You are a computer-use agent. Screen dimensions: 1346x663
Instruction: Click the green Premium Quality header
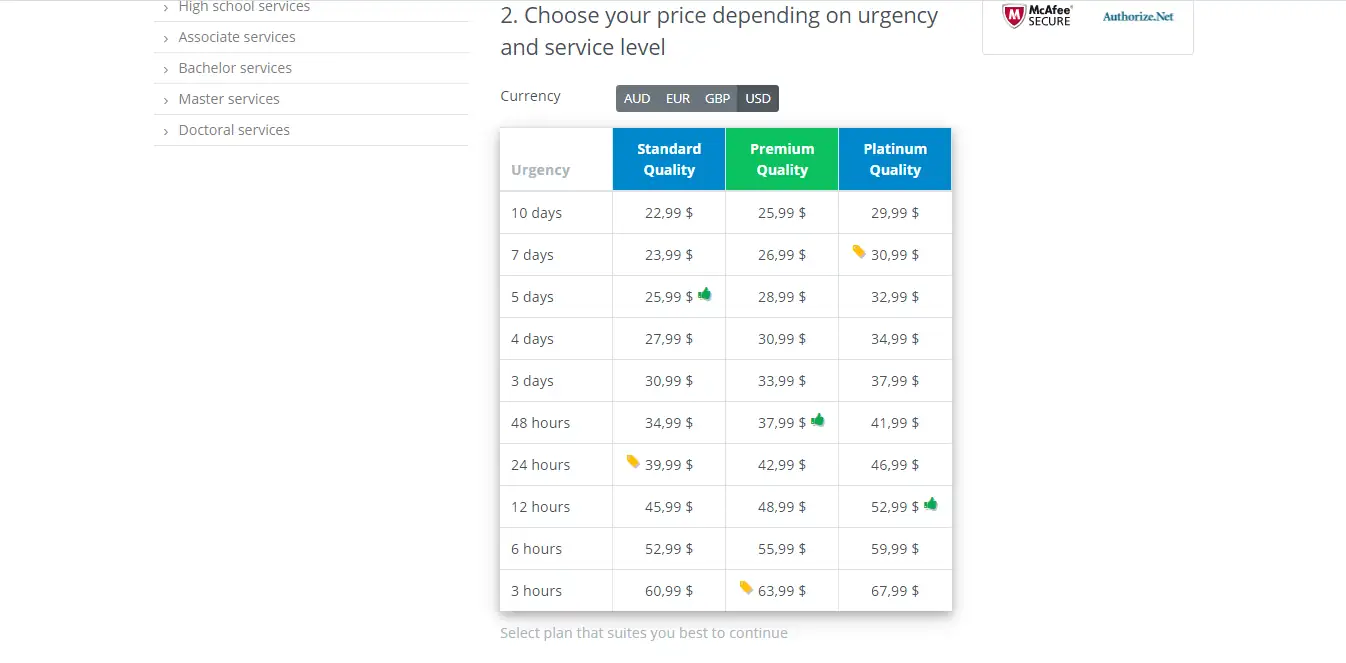781,159
